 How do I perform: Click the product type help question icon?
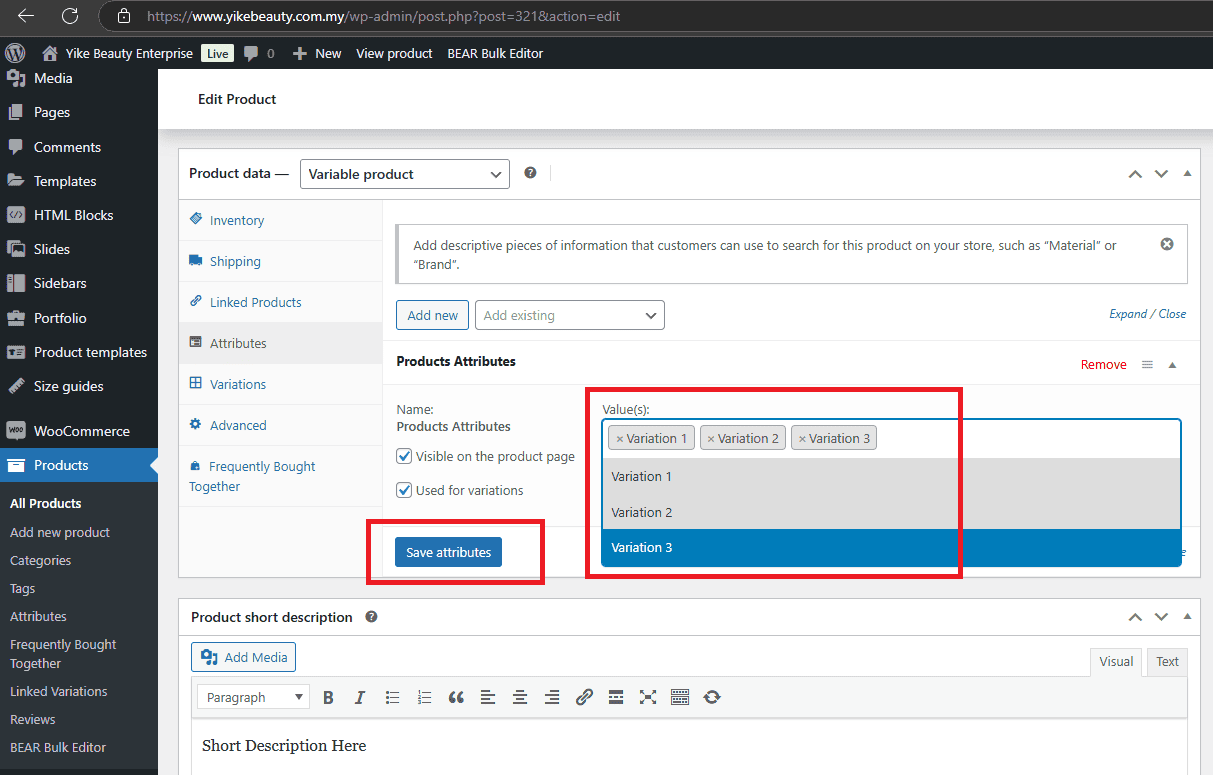530,173
